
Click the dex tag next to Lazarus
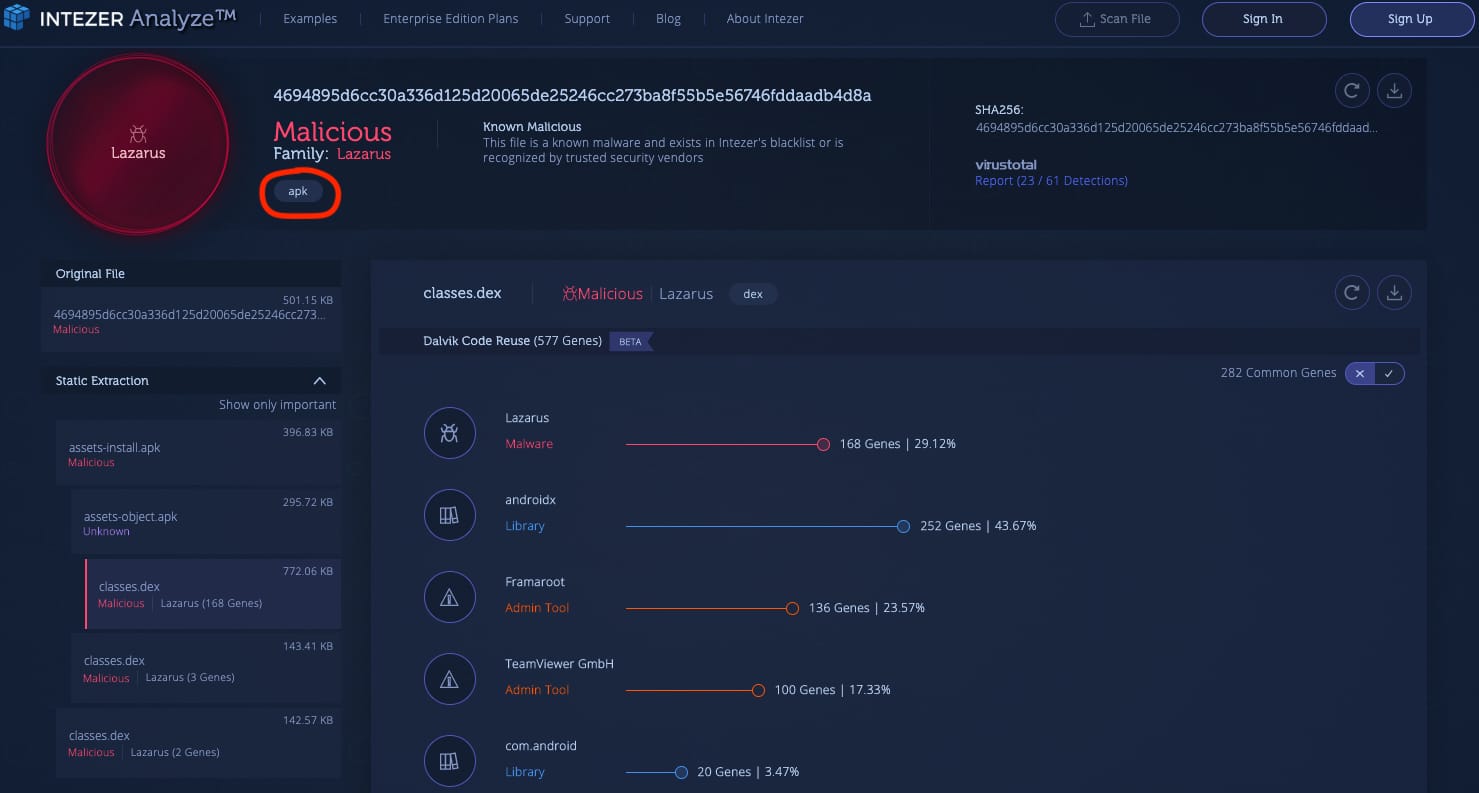(x=753, y=294)
